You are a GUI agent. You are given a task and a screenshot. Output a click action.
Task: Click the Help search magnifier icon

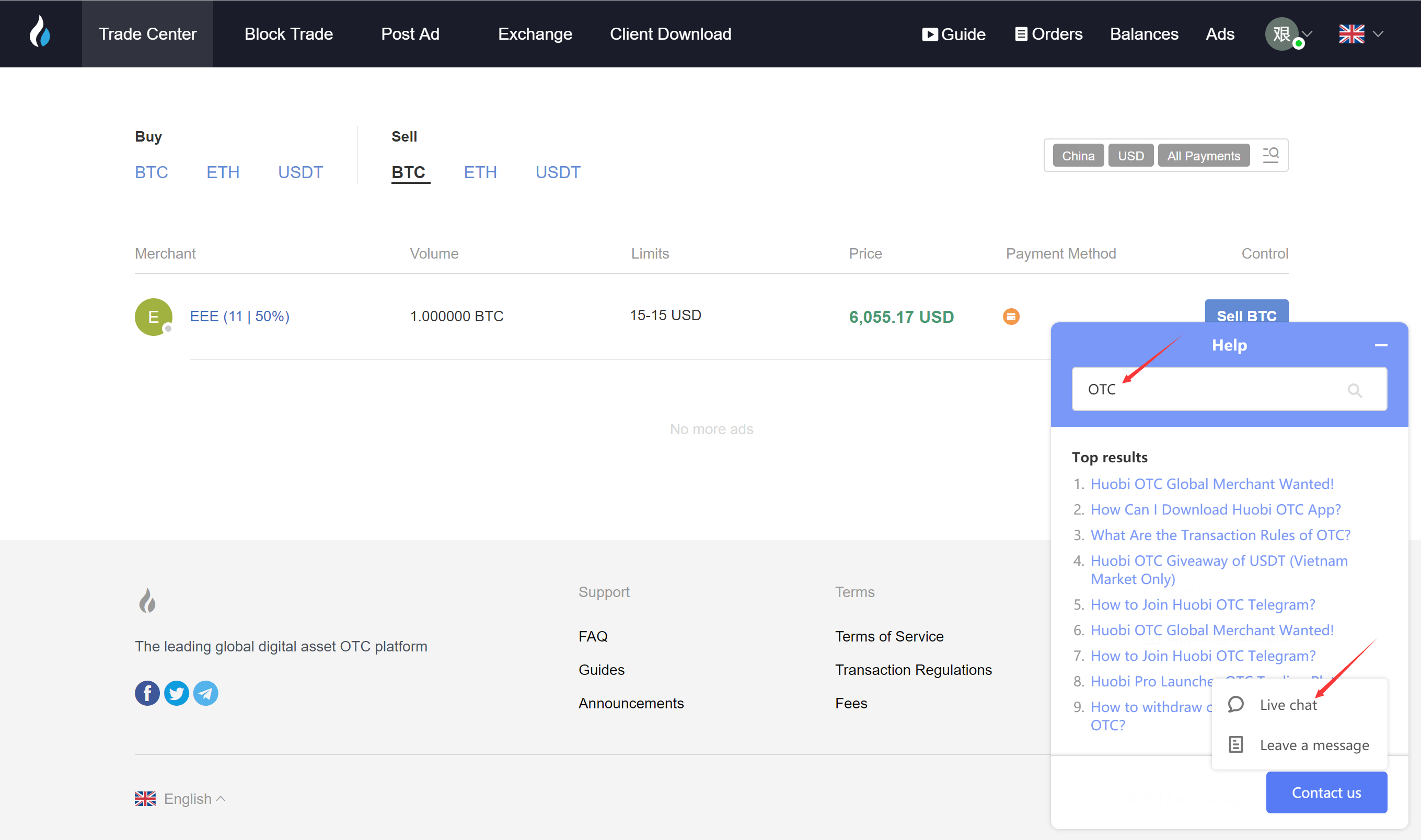[1355, 390]
